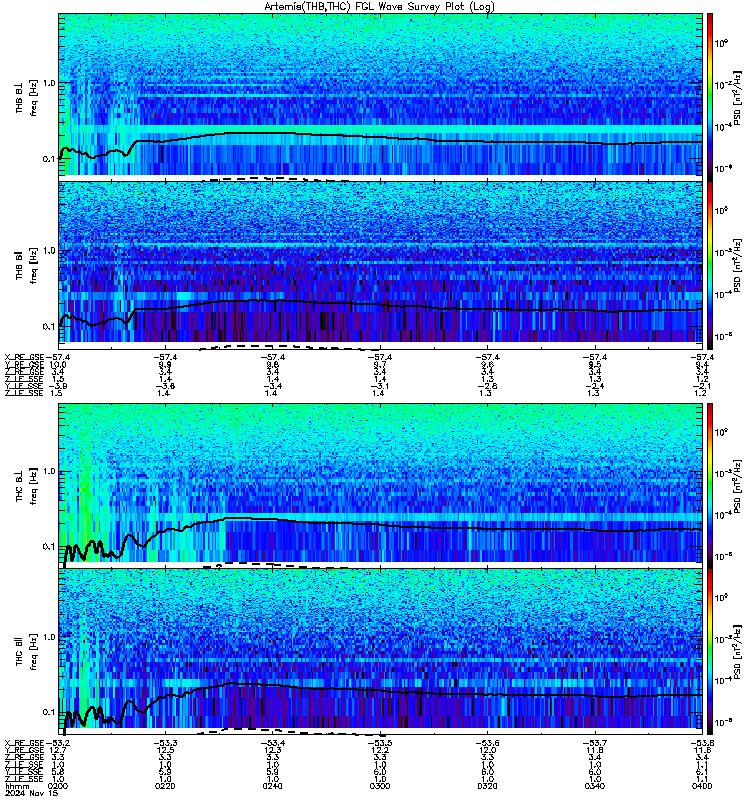Viewport: 750px width, 800px height.
Task: Click the 1.0 frequency tick of THB B-perpendicular panel
Action: point(49,83)
